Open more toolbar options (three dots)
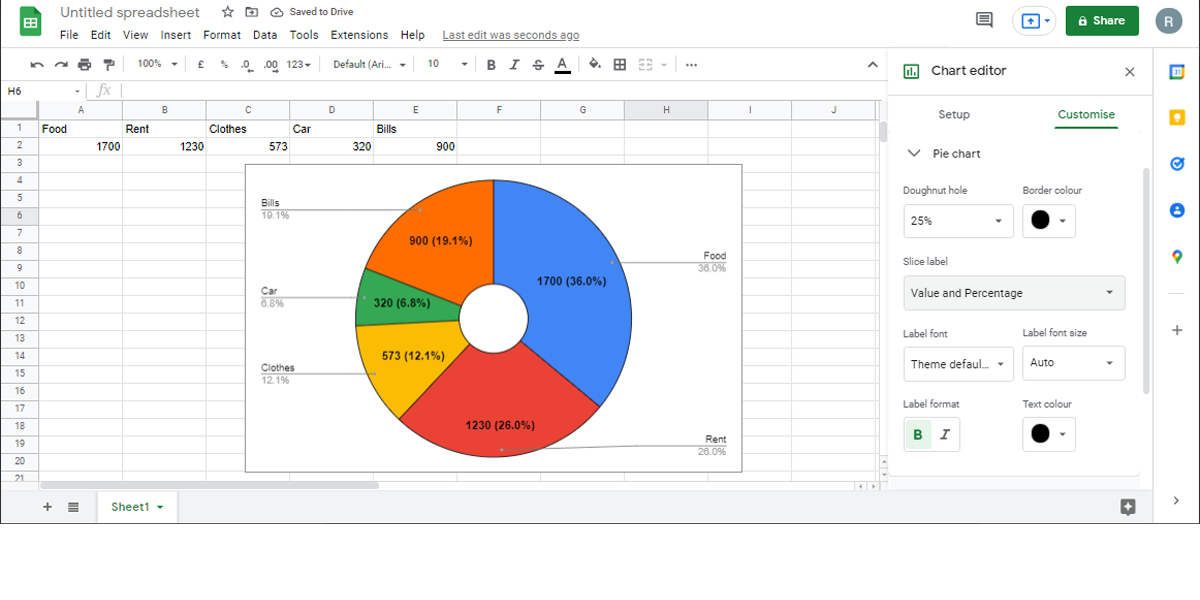This screenshot has height=600, width=1200. tap(691, 64)
